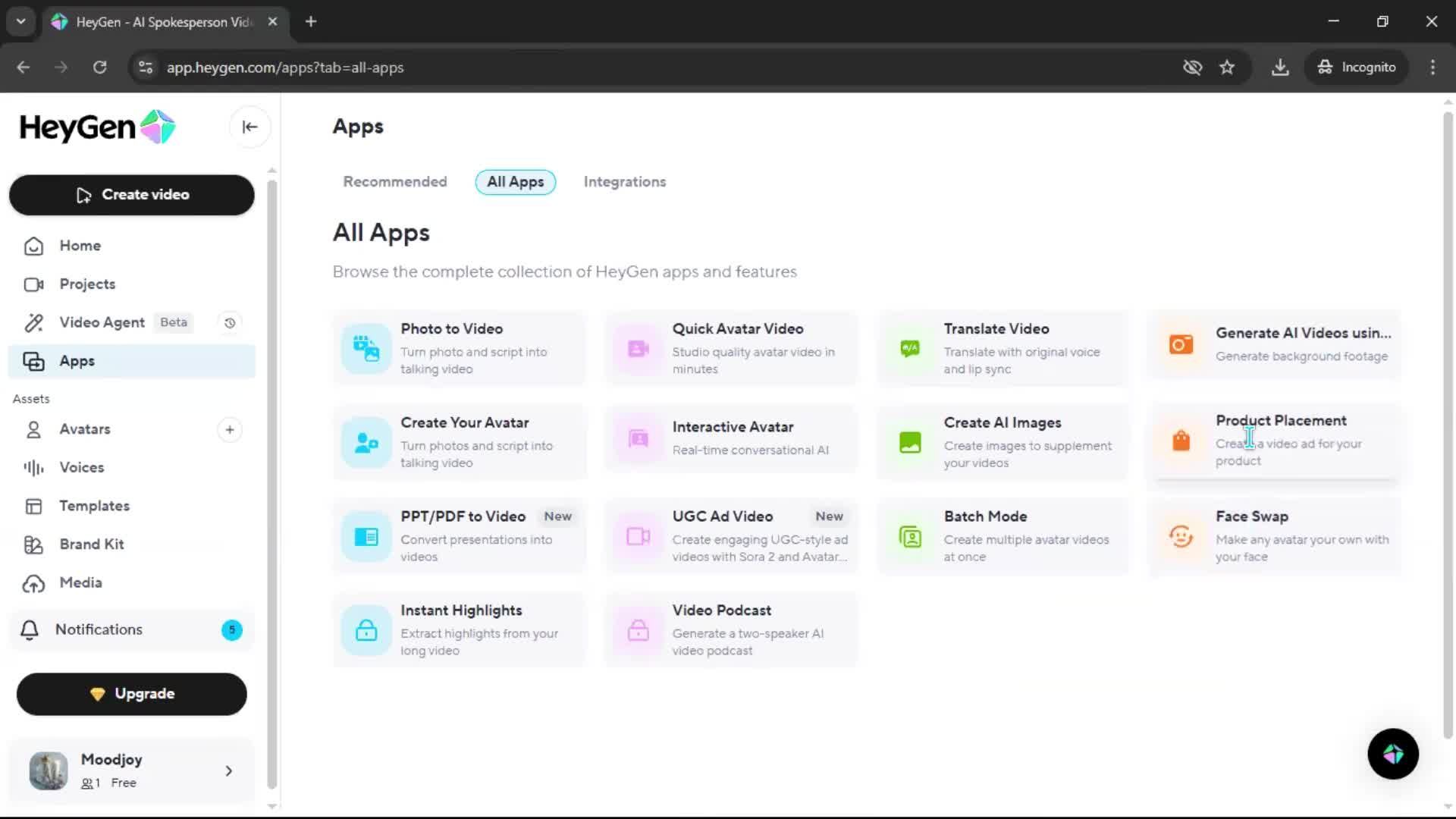Open the Batch Mode app icon
1456x819 pixels.
tap(910, 536)
